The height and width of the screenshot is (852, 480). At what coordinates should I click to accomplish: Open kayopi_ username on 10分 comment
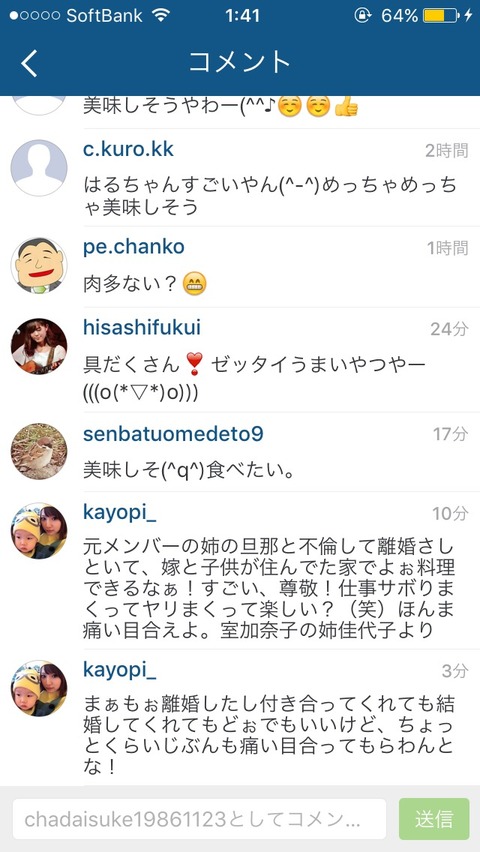tap(120, 512)
